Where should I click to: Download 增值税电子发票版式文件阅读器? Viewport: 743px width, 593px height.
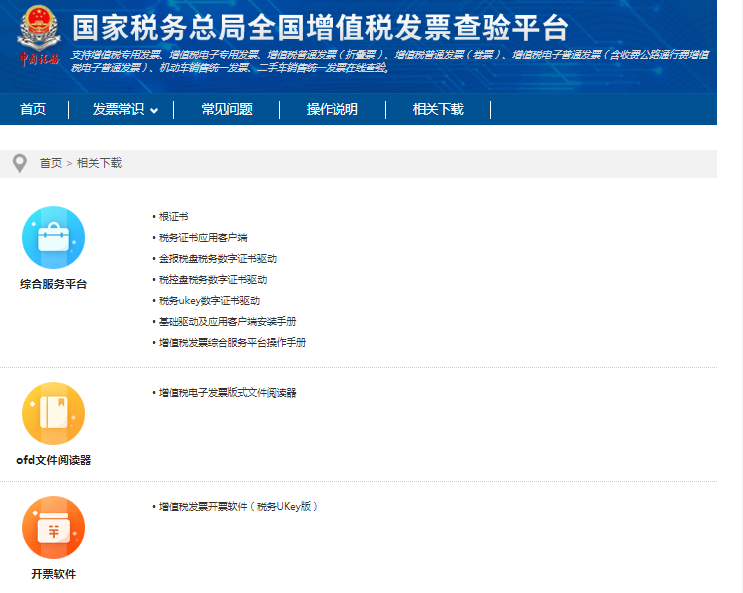[x=227, y=392]
